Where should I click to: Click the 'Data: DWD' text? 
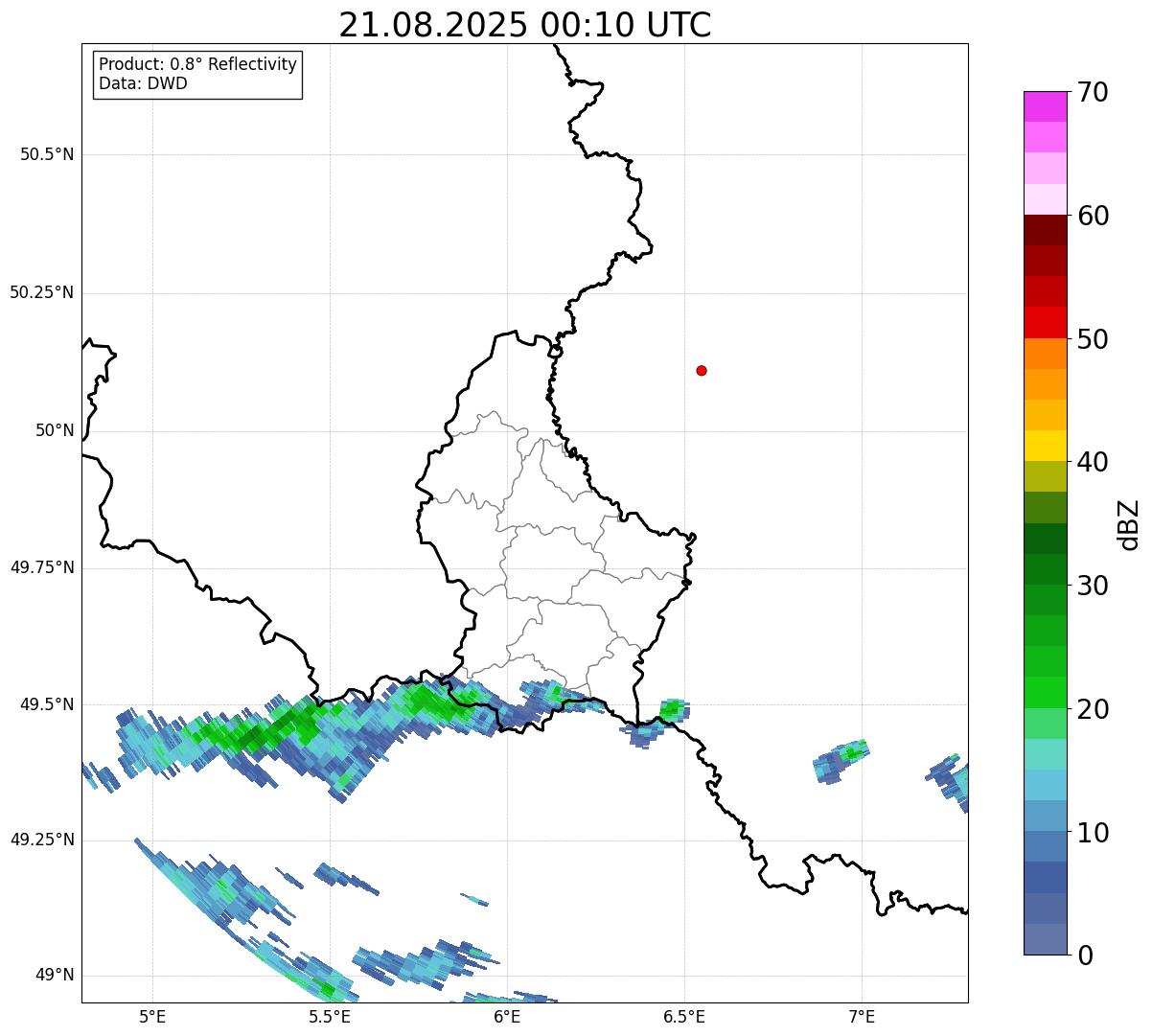[143, 83]
